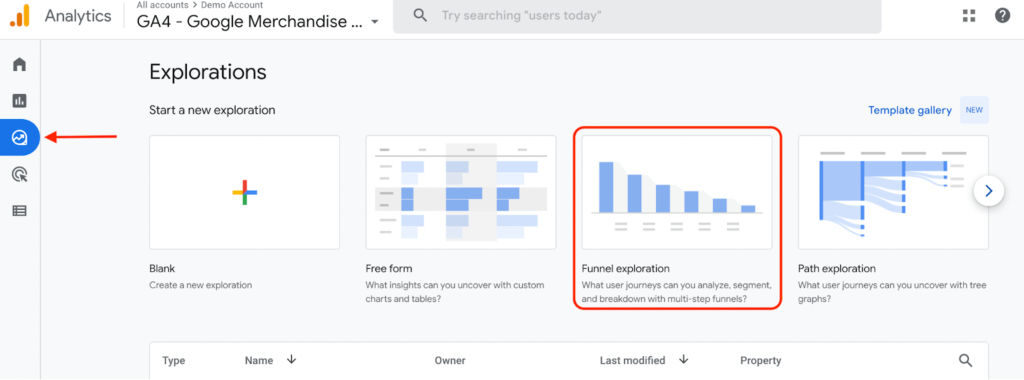Screen dimensions: 1024x380
Task: Open Advertising cursor icon in sidebar
Action: 20,174
